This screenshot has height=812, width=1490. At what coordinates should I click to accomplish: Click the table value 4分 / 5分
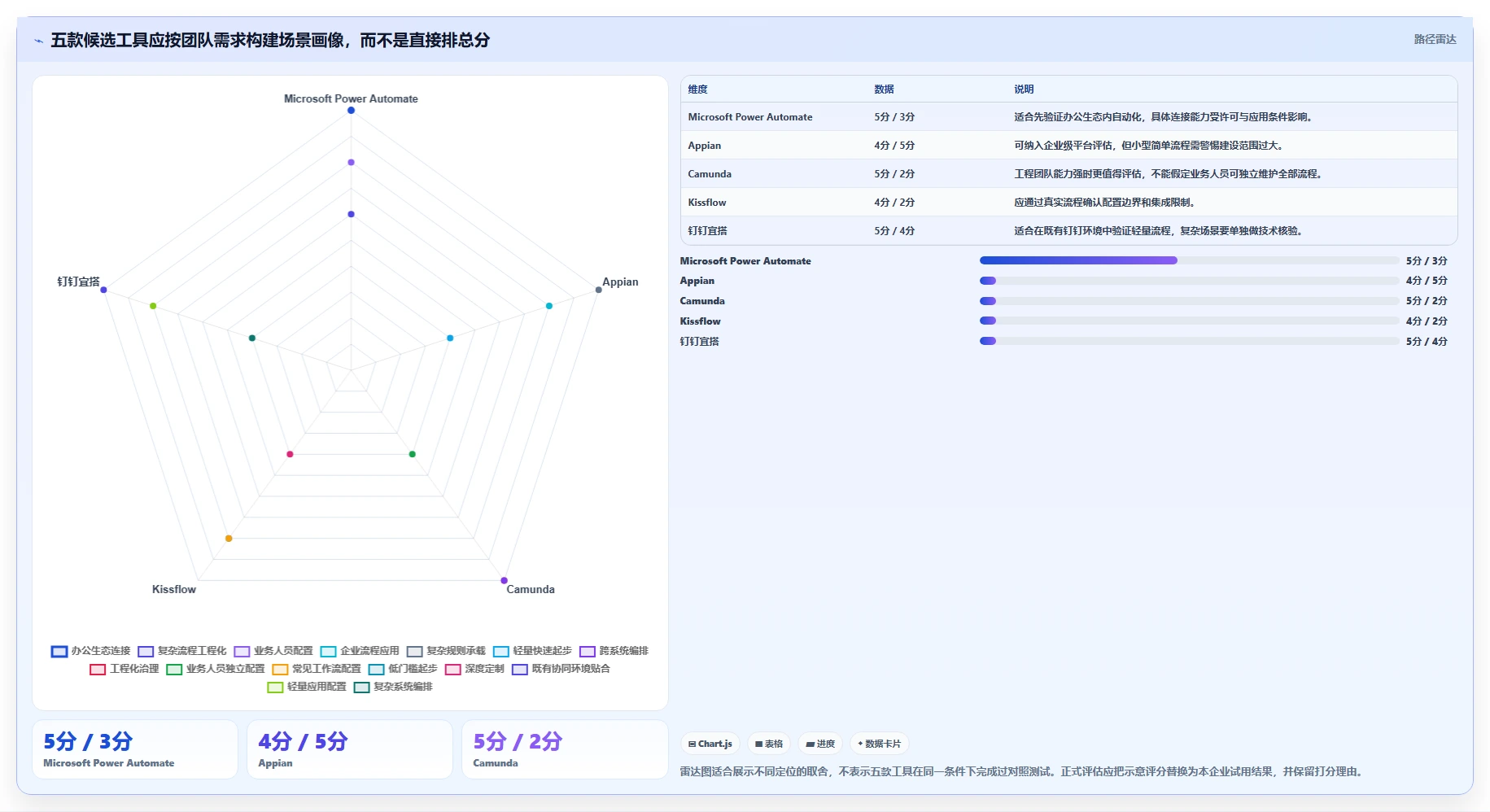click(894, 146)
